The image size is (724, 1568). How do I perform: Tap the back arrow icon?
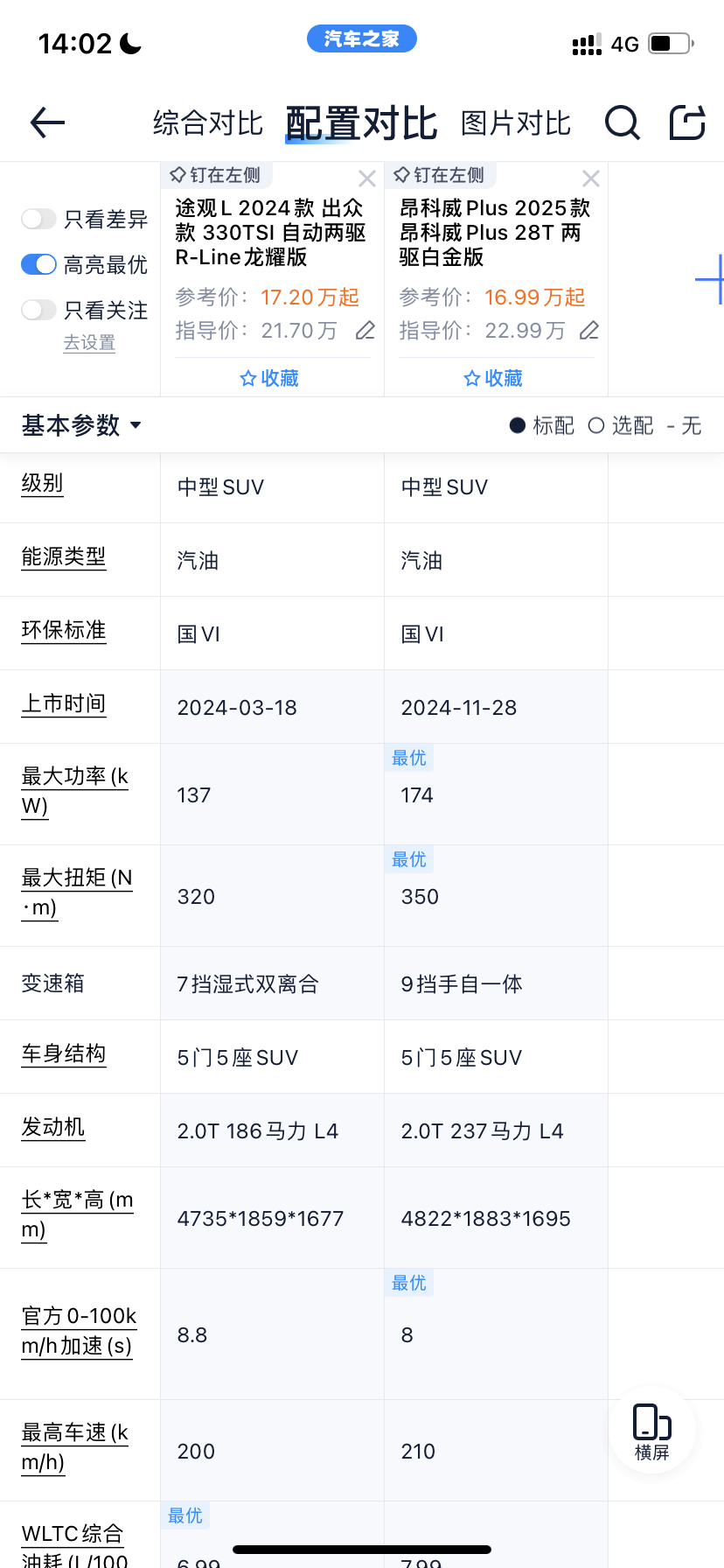(47, 122)
